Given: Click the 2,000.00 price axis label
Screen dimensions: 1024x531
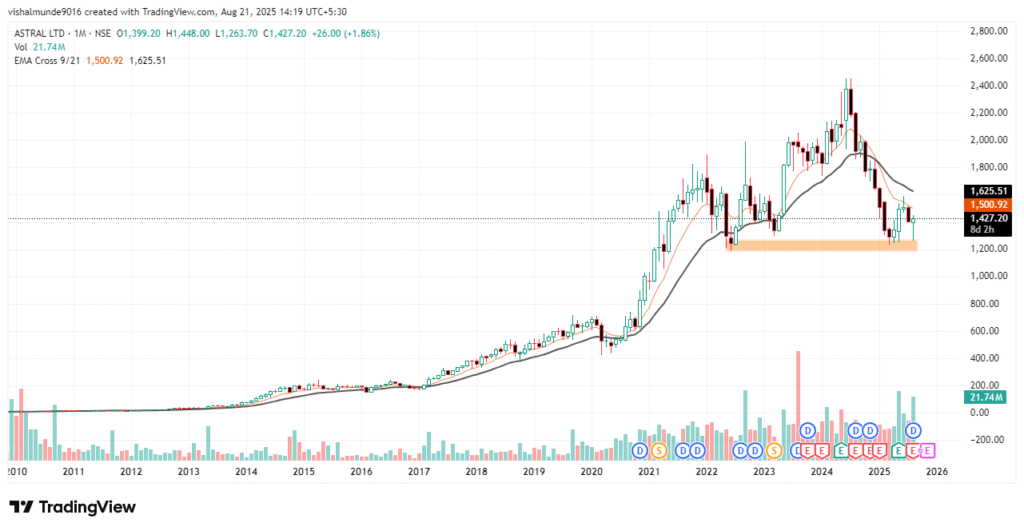Looking at the screenshot, I should coord(989,140).
